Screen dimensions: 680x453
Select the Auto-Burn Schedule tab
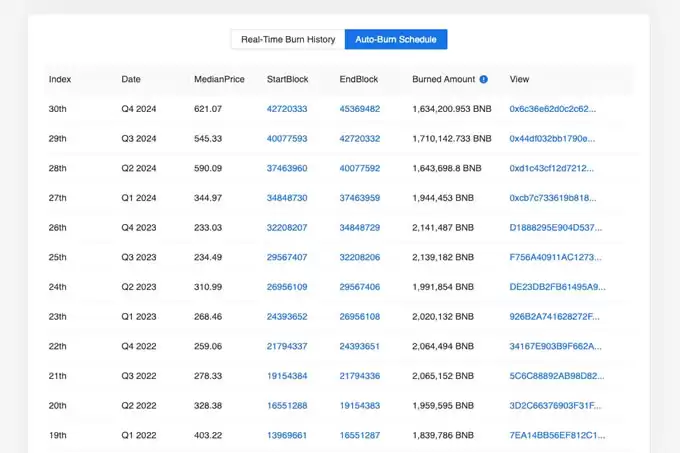point(396,39)
